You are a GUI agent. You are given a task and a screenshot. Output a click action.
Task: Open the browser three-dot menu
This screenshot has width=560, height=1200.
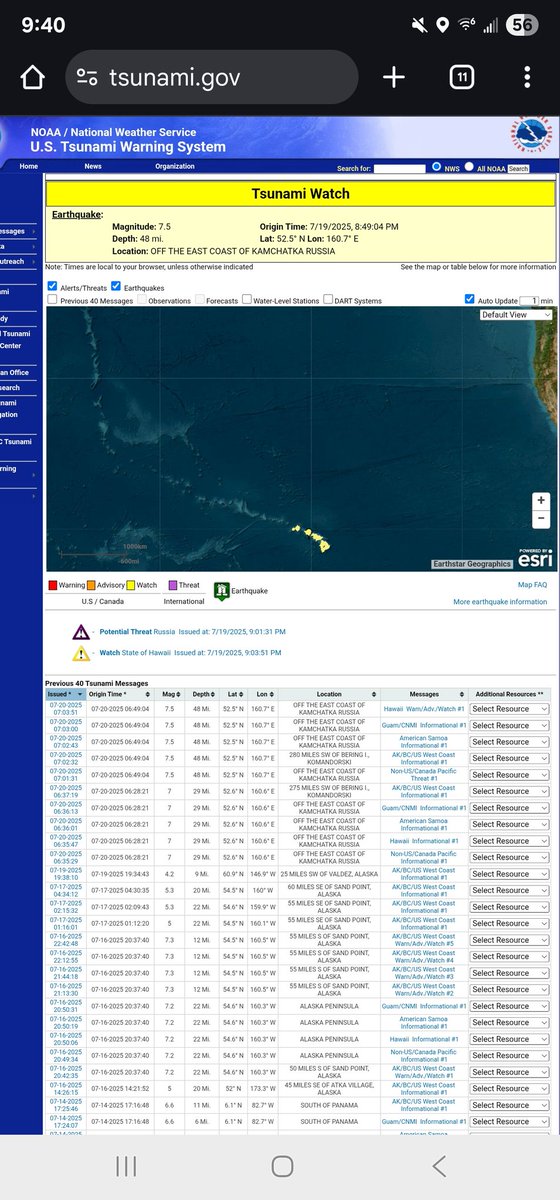(x=527, y=78)
